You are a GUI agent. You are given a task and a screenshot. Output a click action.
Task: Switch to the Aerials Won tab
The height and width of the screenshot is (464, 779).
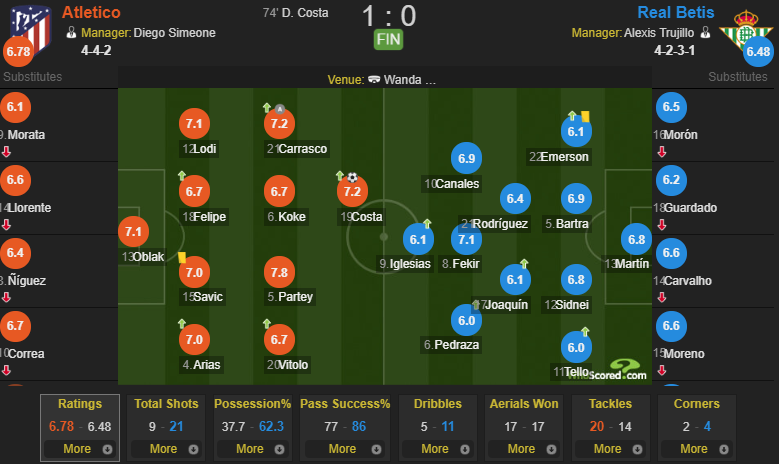pos(524,404)
